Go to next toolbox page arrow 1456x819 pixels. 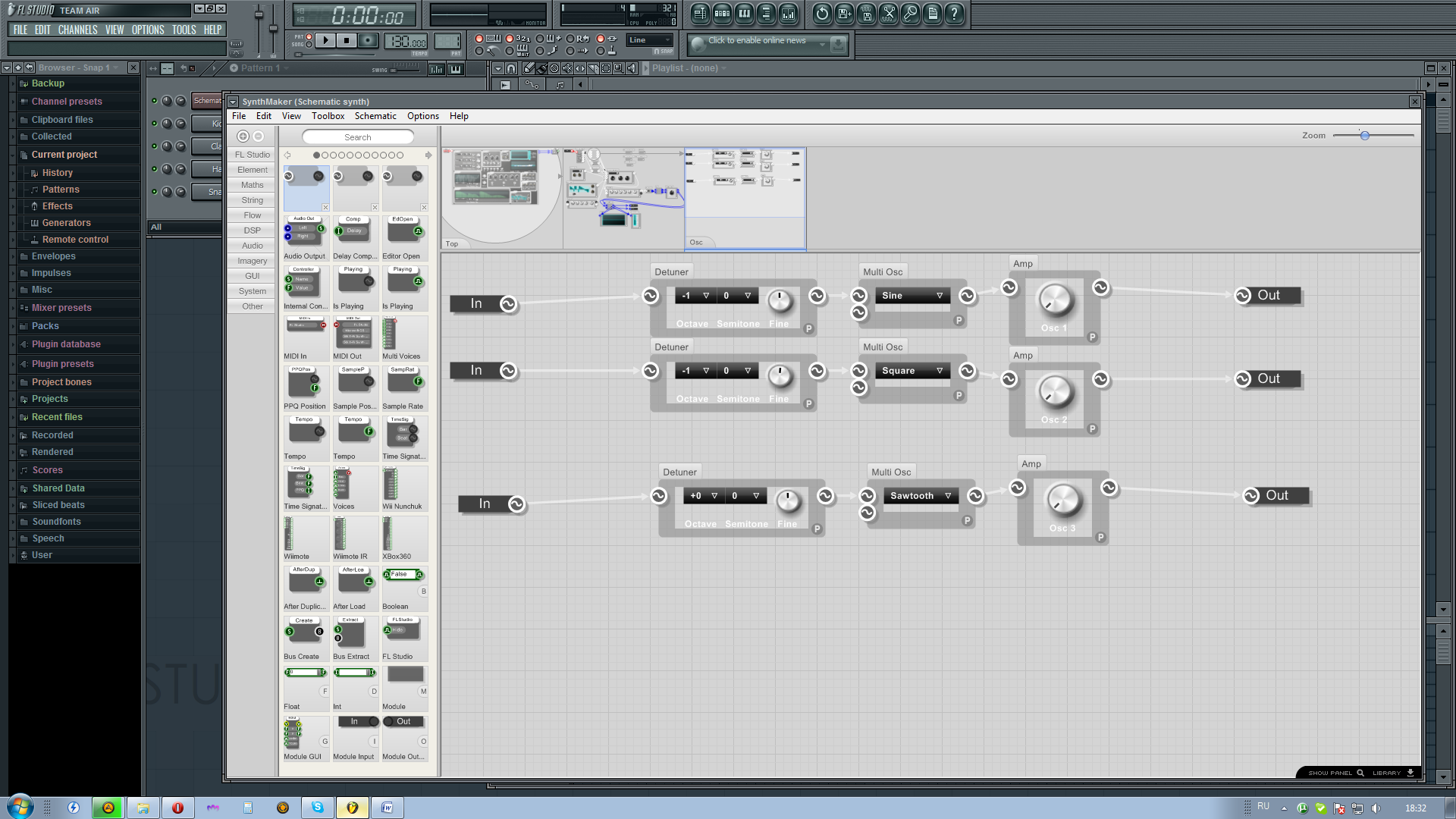428,155
